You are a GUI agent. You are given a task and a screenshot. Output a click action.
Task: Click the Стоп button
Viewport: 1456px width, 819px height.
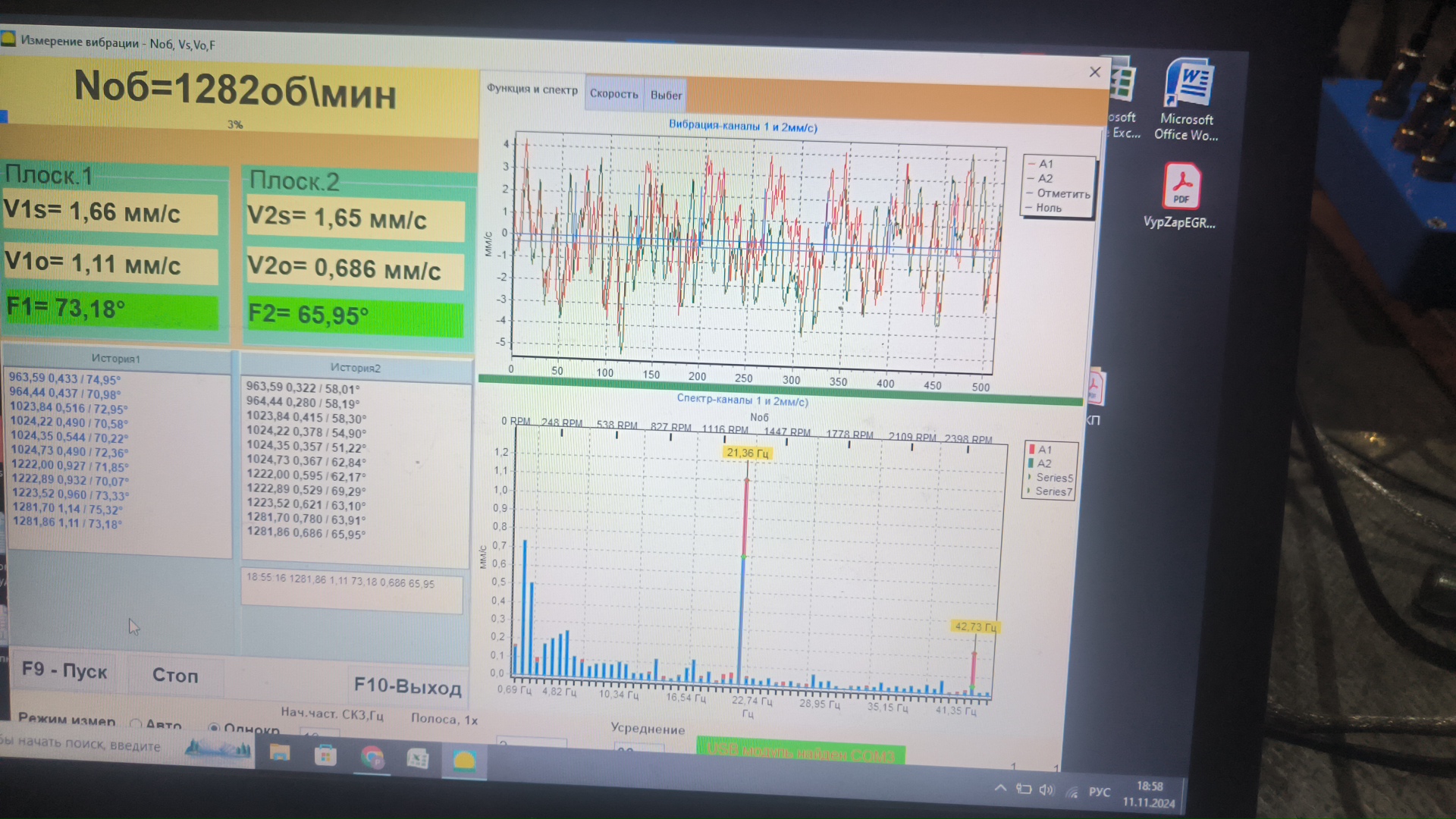point(175,675)
